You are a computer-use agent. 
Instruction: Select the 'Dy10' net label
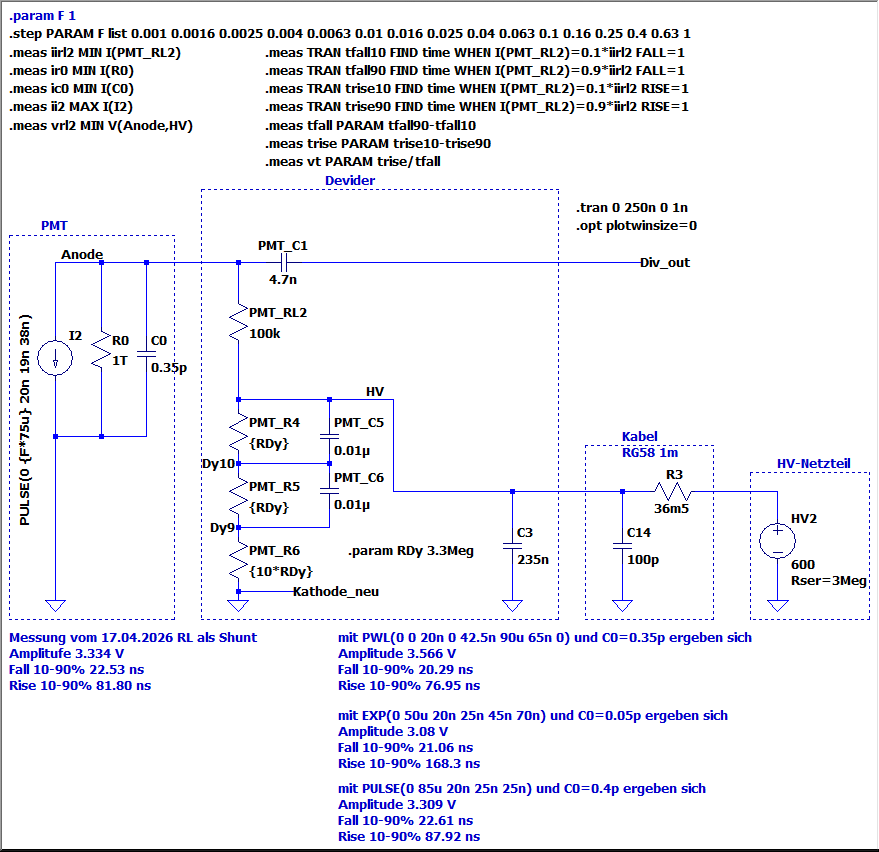218,464
